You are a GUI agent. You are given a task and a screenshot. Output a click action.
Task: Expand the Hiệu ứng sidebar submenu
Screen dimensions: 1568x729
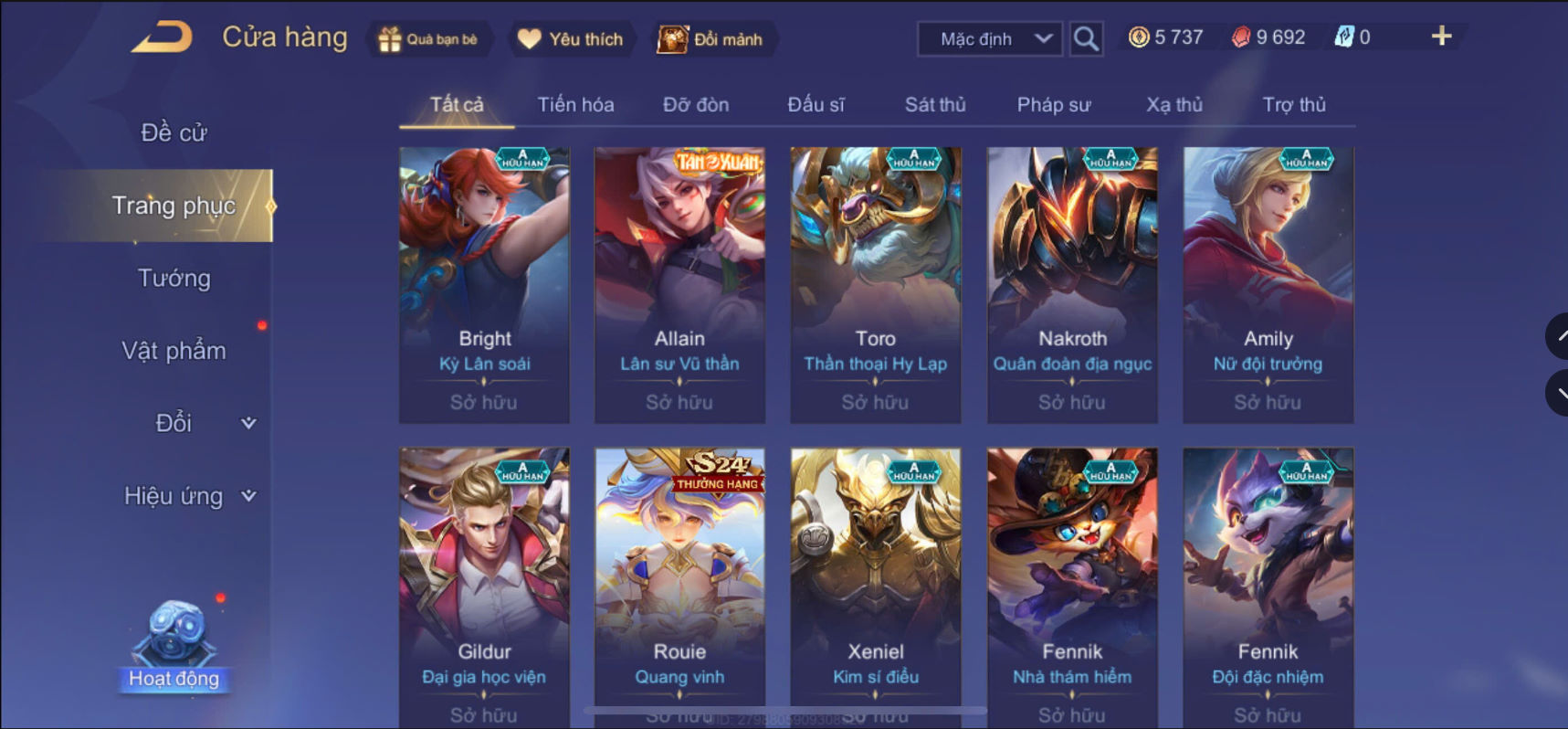(248, 496)
